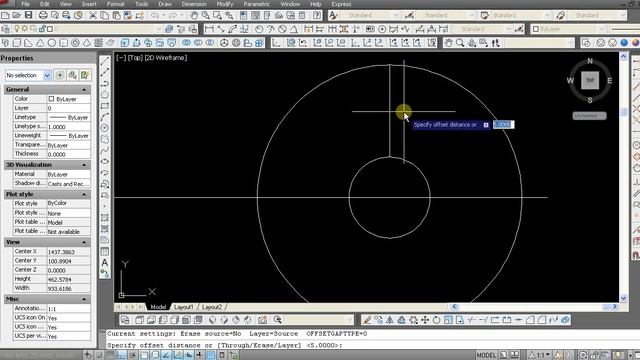Click the solid Sphere icon in Modeling toolbar

[52, 43]
